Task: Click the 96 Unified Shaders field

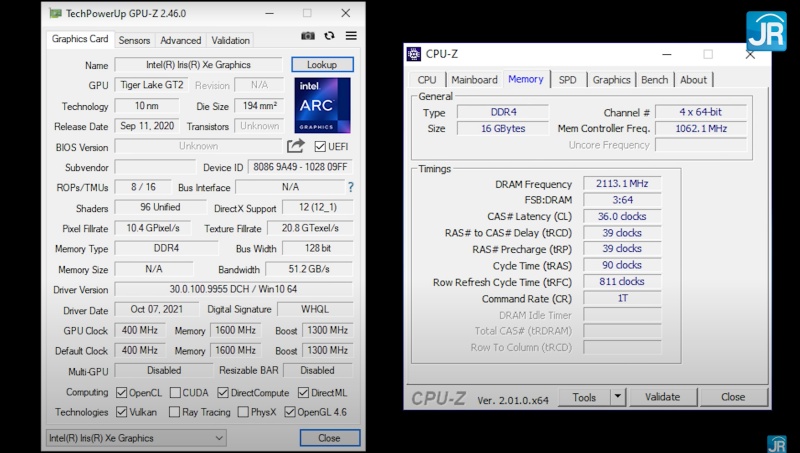Action: click(x=160, y=207)
